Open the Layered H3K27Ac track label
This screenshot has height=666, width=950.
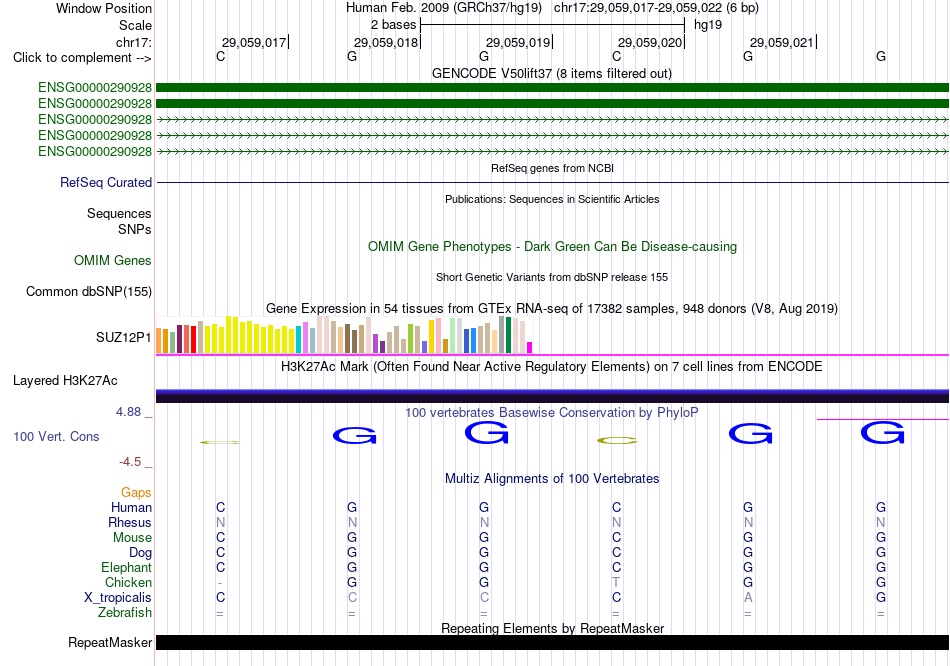point(65,381)
